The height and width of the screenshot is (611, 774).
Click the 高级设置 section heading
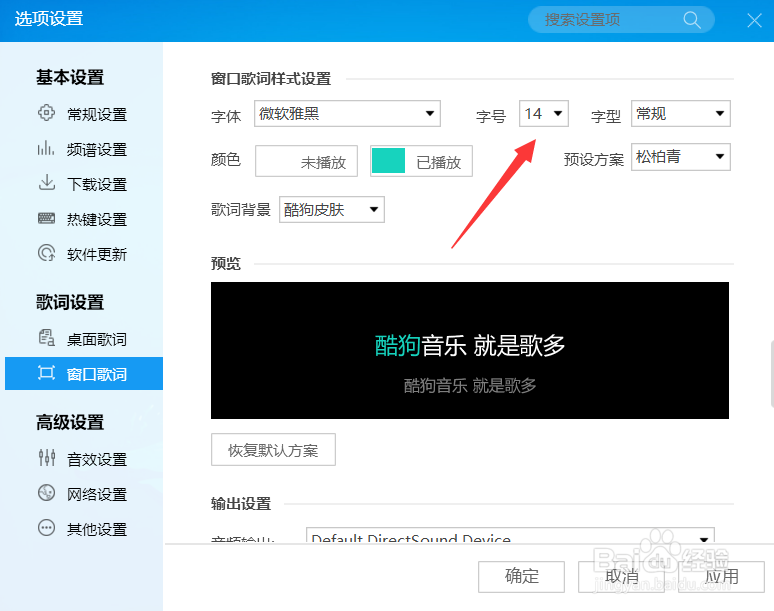click(70, 422)
